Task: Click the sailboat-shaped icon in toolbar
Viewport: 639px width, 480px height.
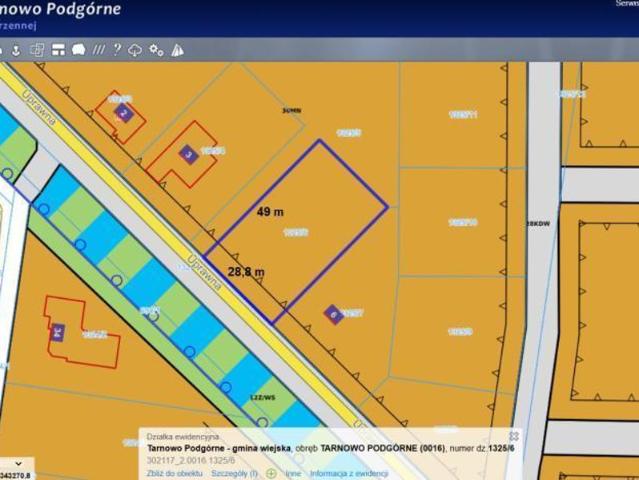Action: (x=177, y=49)
